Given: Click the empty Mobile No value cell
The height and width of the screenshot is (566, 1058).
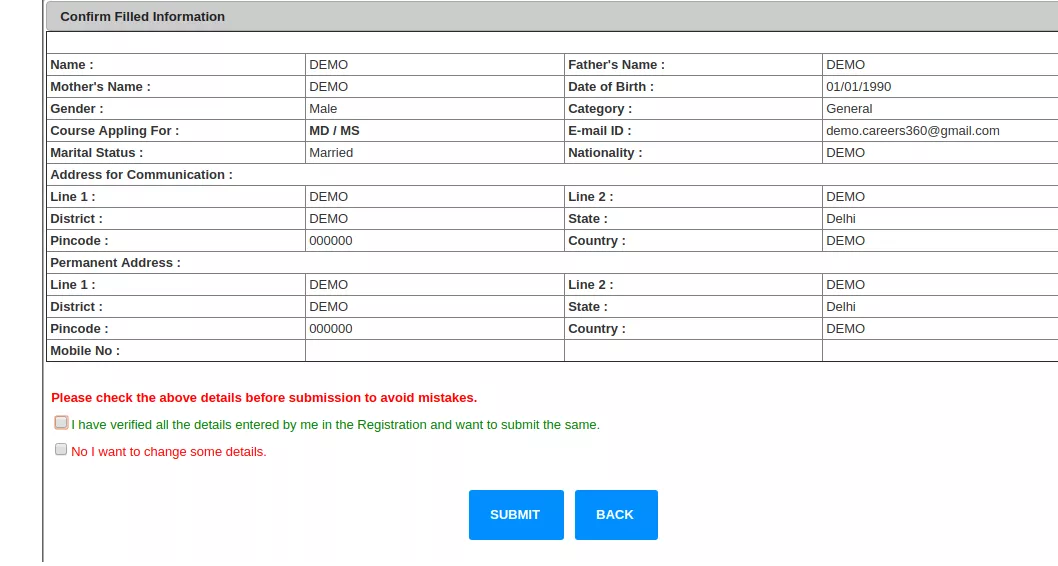Looking at the screenshot, I should (x=434, y=351).
